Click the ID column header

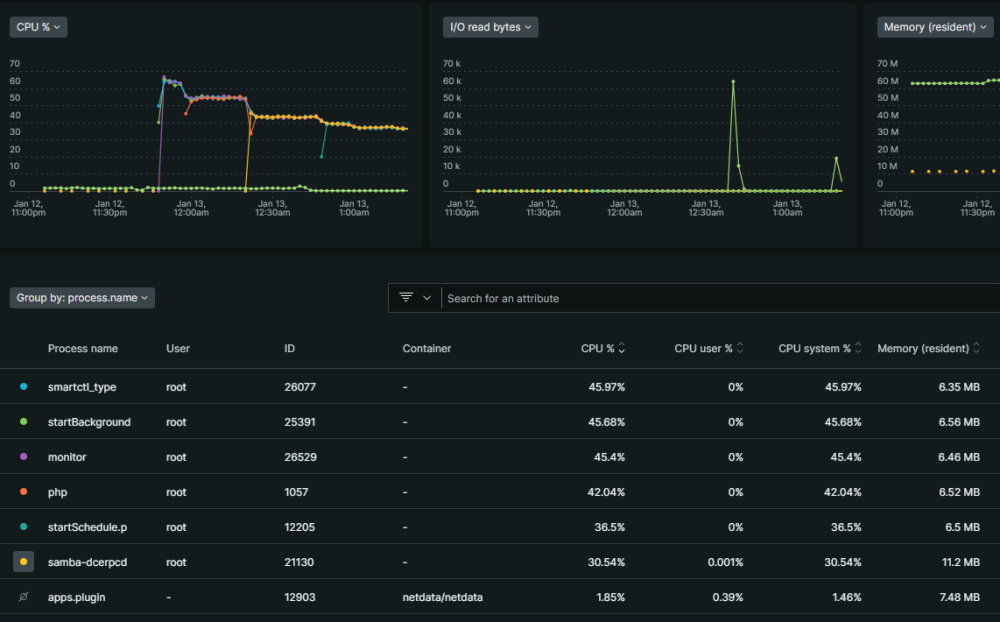(x=290, y=348)
